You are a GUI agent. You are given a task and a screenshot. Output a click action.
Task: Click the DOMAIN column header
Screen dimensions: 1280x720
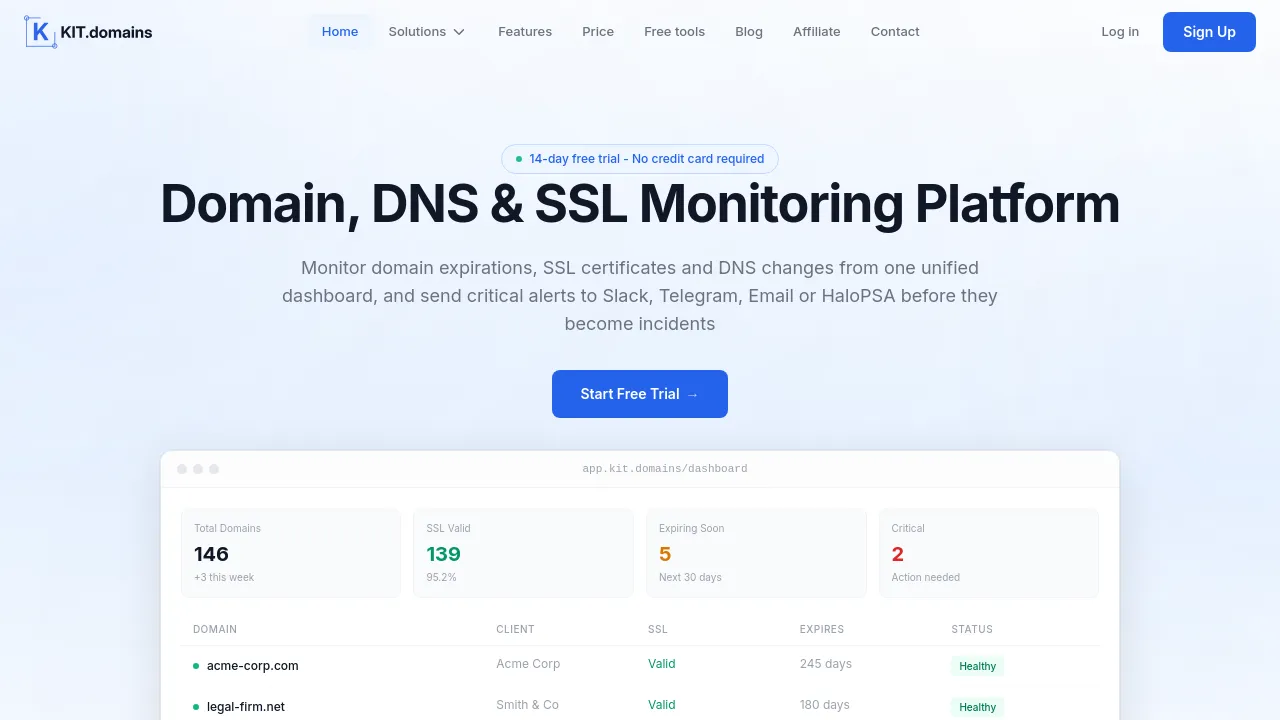pyautogui.click(x=215, y=630)
